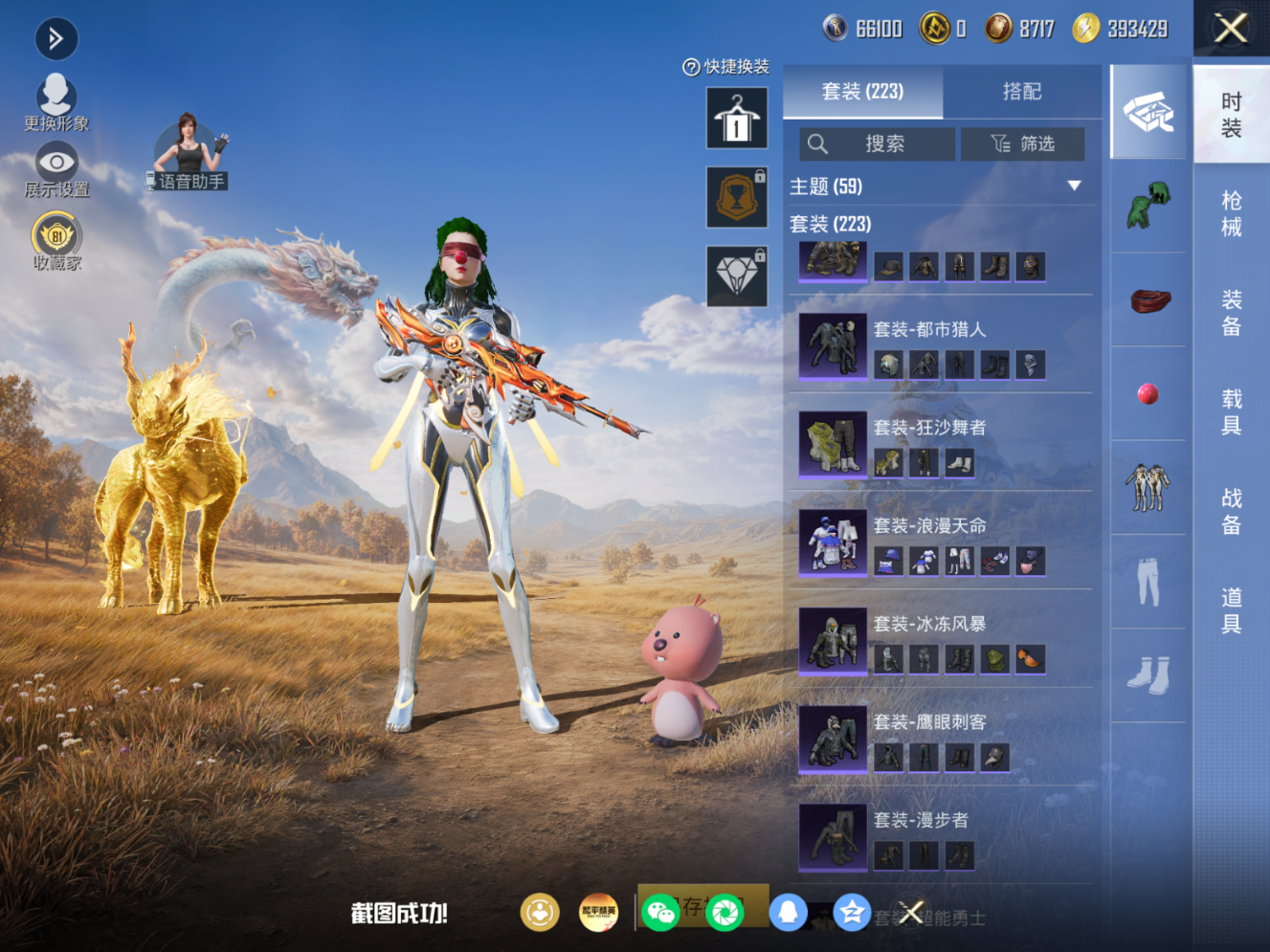The height and width of the screenshot is (952, 1270).
Task: Open the outfit sets box category icon
Action: (1148, 112)
